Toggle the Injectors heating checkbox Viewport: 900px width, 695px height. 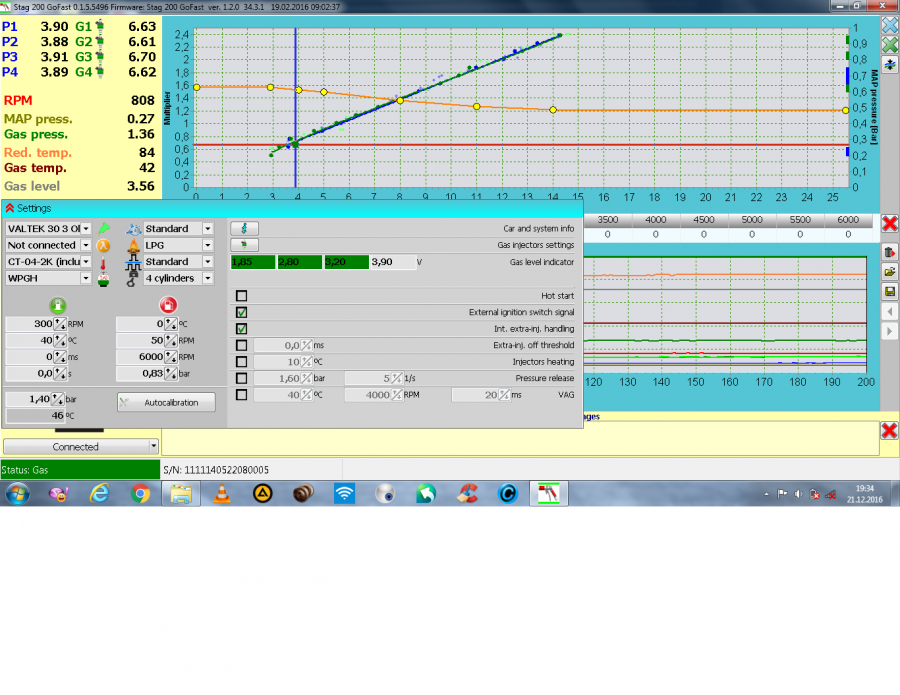point(241,361)
